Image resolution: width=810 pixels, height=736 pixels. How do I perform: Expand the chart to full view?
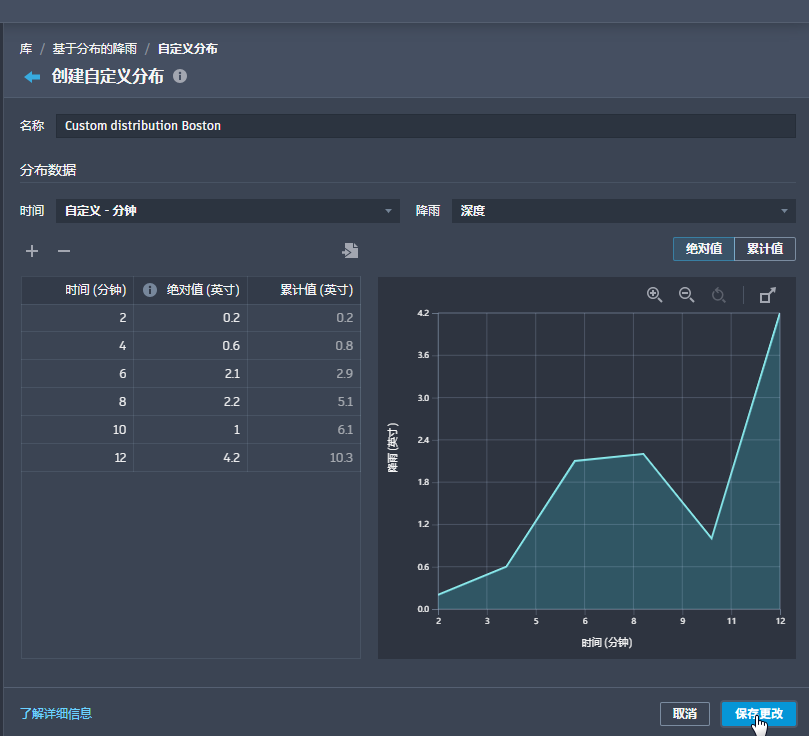coord(768,295)
